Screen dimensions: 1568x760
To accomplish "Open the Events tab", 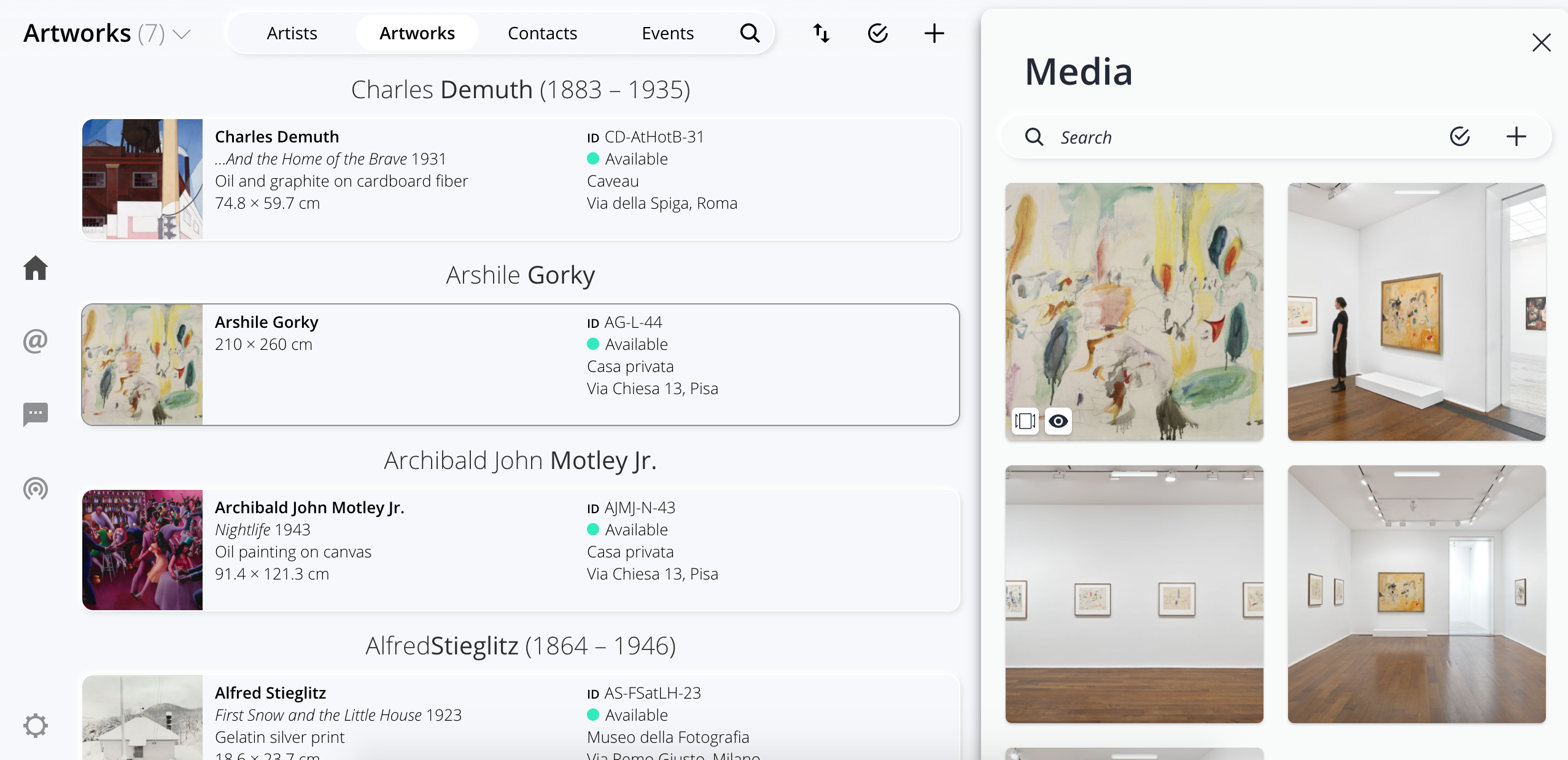I will 668,33.
